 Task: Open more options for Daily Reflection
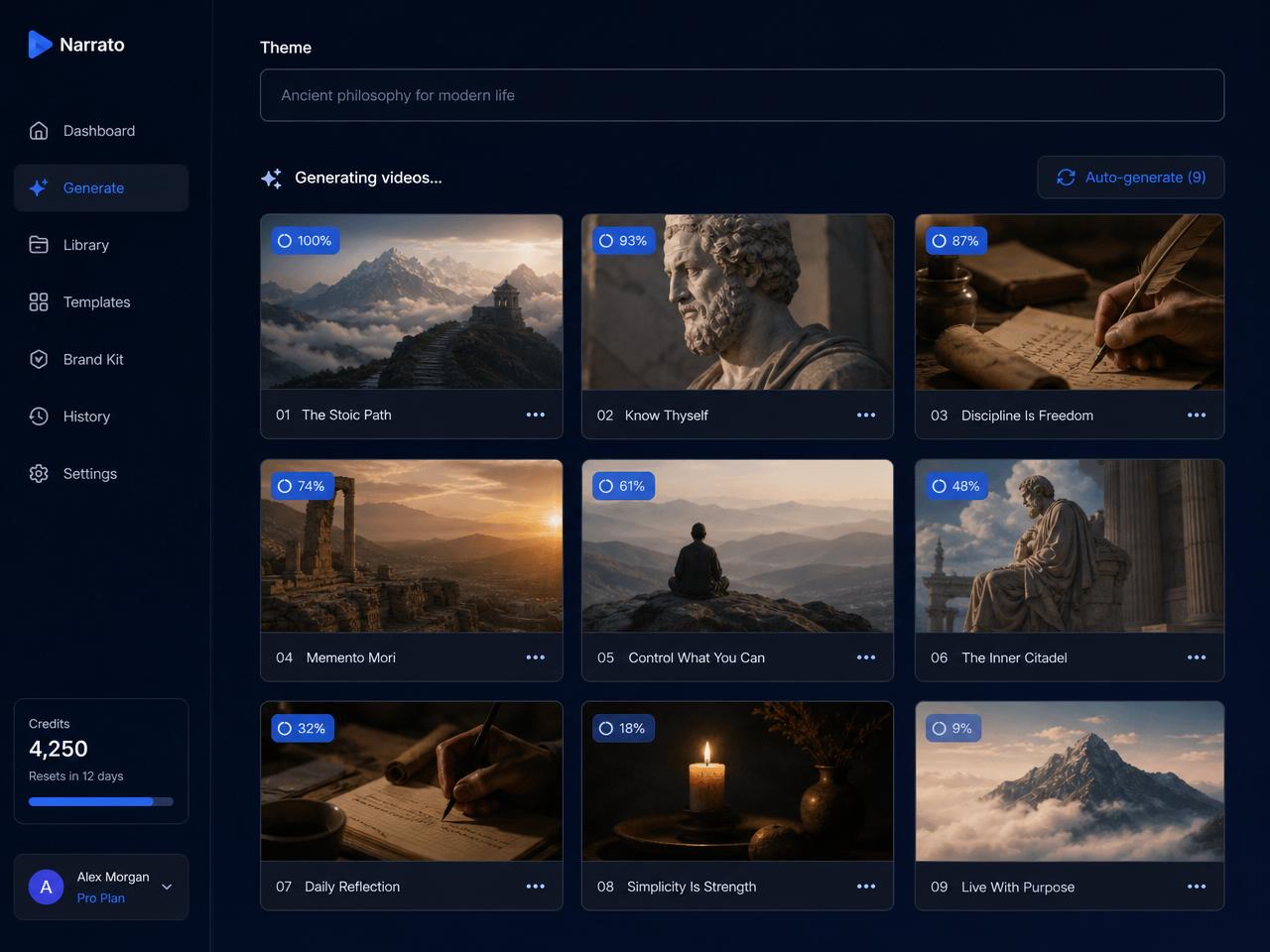536,887
